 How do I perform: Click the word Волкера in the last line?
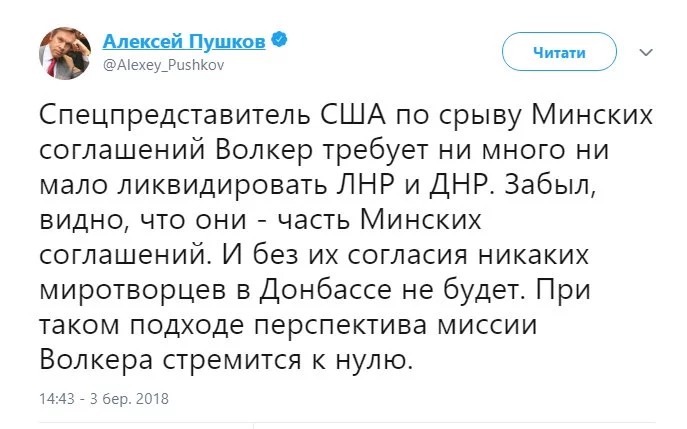click(96, 360)
